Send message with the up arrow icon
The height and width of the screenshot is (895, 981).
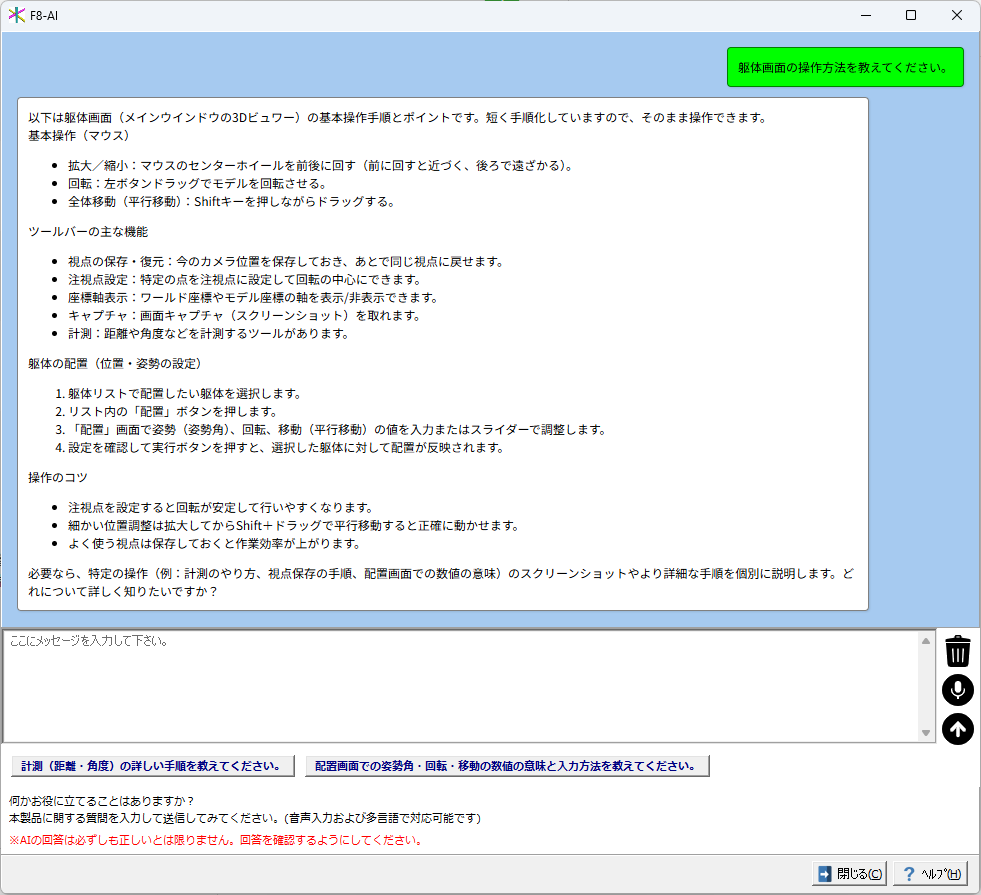[x=957, y=729]
